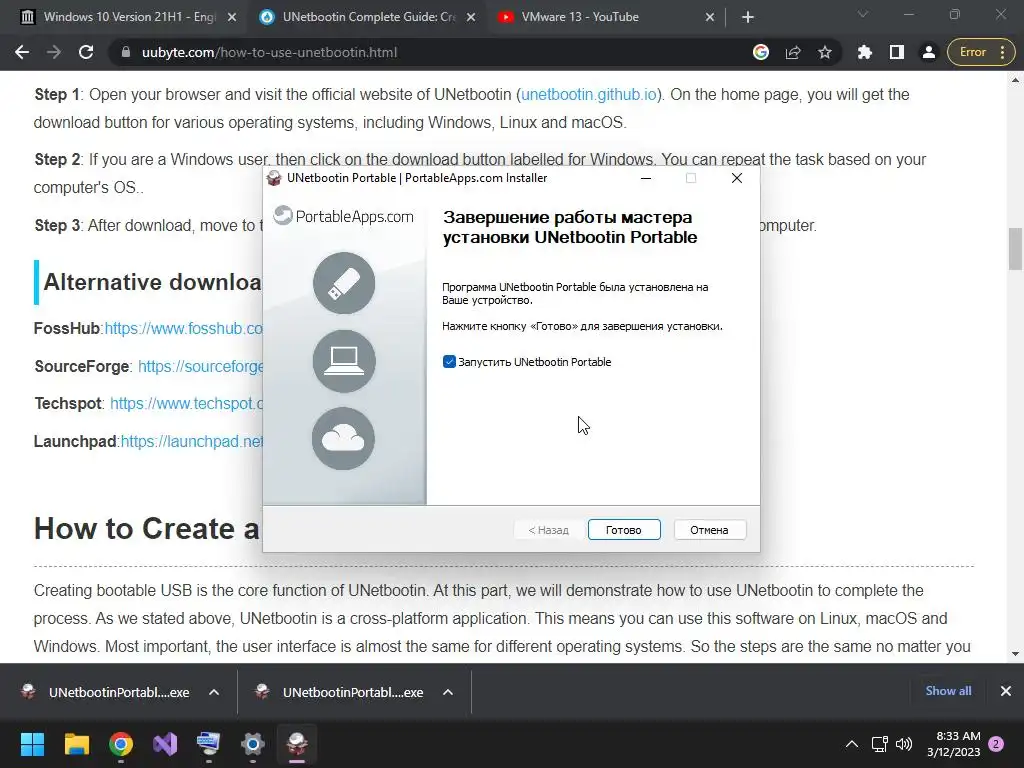Toggle Chrome side panel icon
Viewport: 1024px width, 768px height.
coord(897,52)
